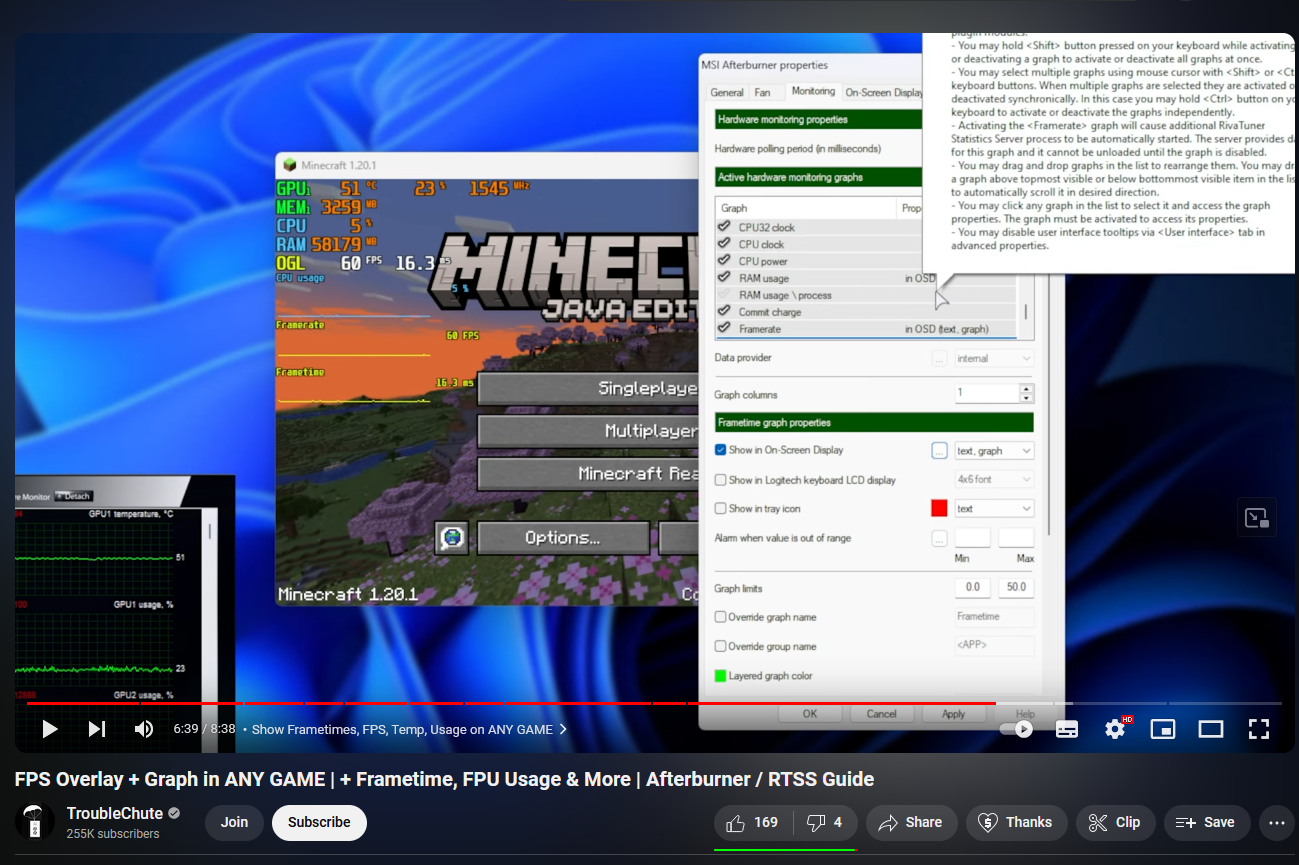Image resolution: width=1299 pixels, height=865 pixels.
Task: Enter full screen mode
Action: (1259, 729)
